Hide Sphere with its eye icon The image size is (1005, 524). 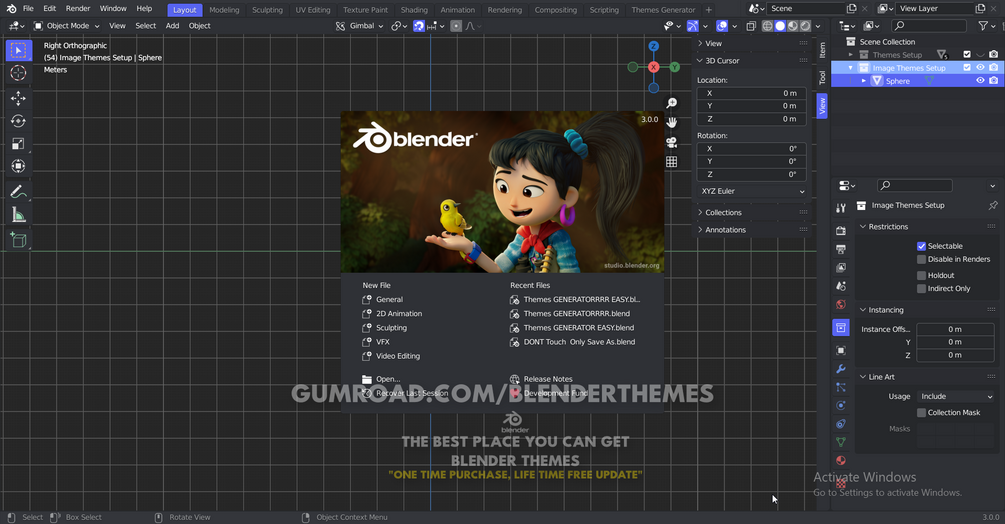click(x=980, y=81)
